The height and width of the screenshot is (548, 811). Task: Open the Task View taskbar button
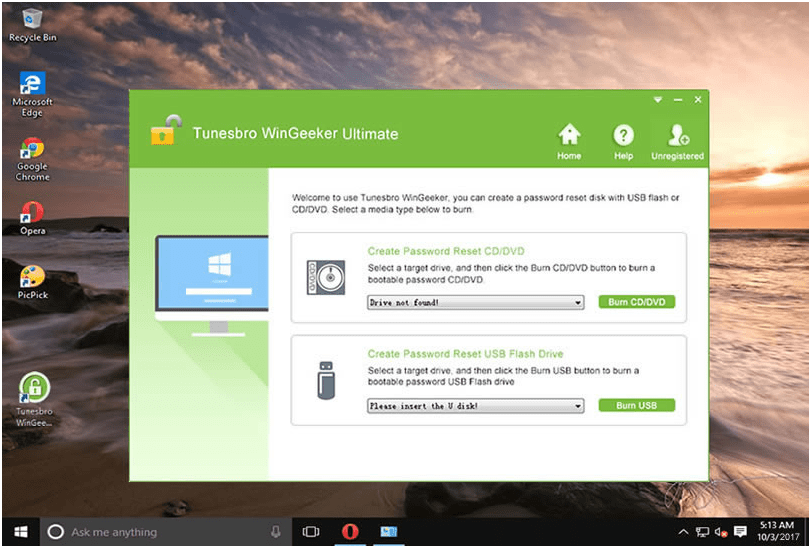tap(311, 531)
